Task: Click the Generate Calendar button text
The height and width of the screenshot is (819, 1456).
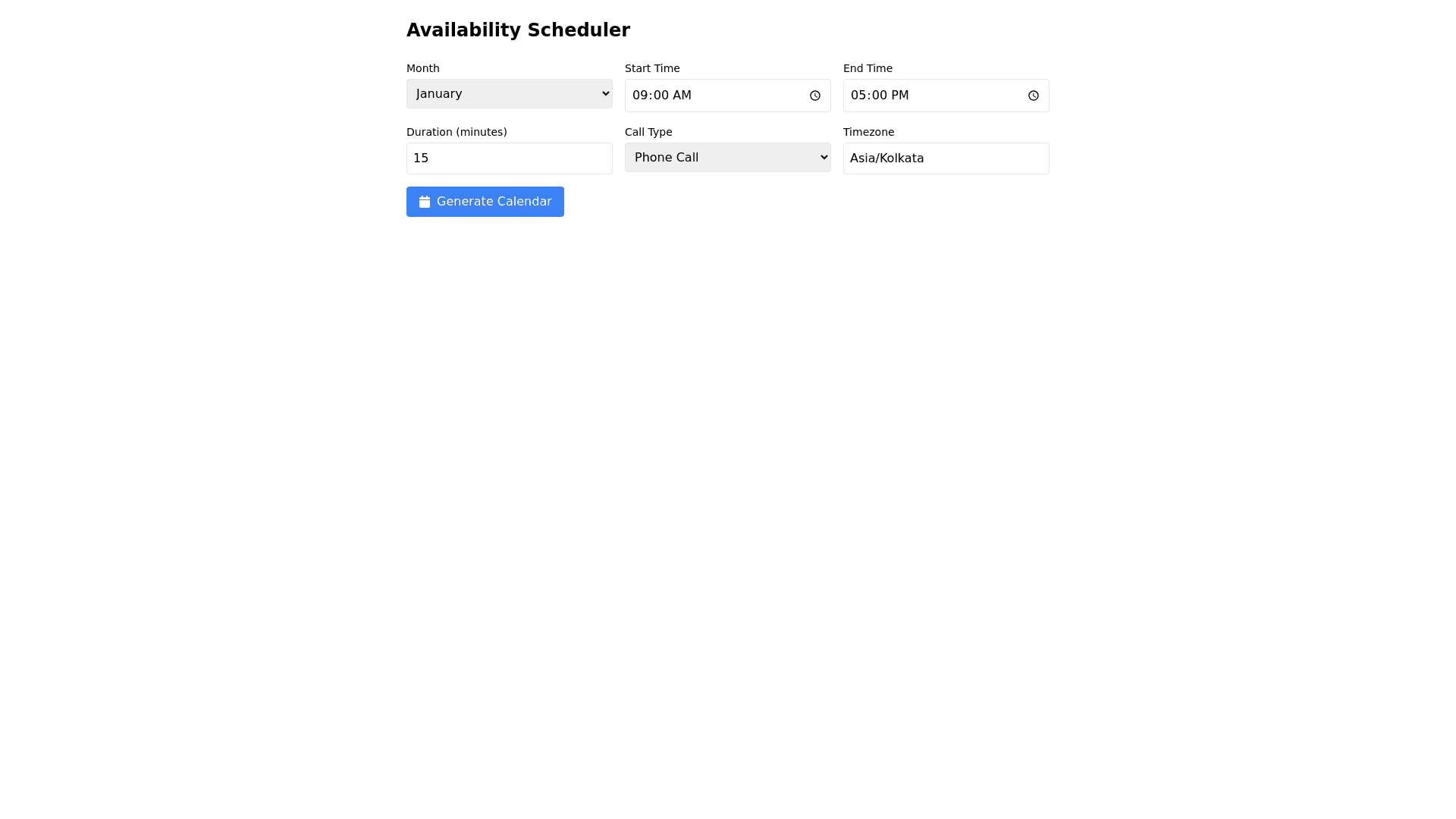Action: [x=494, y=202]
